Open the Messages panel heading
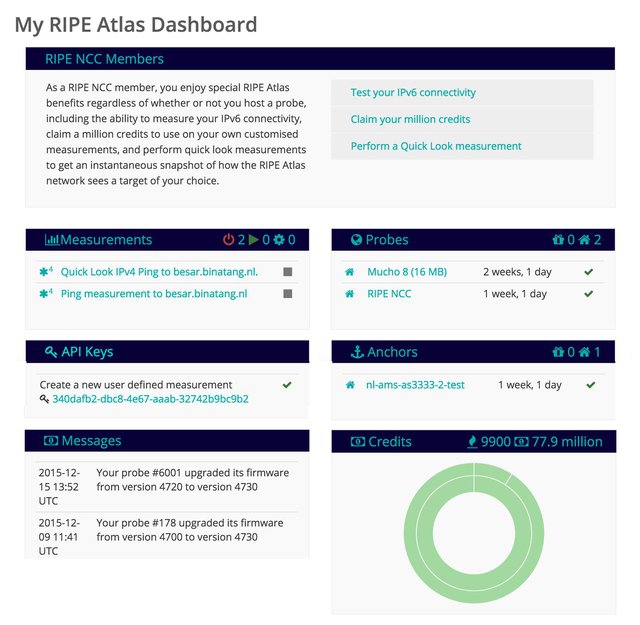Viewport: 640px width, 625px height. click(91, 441)
